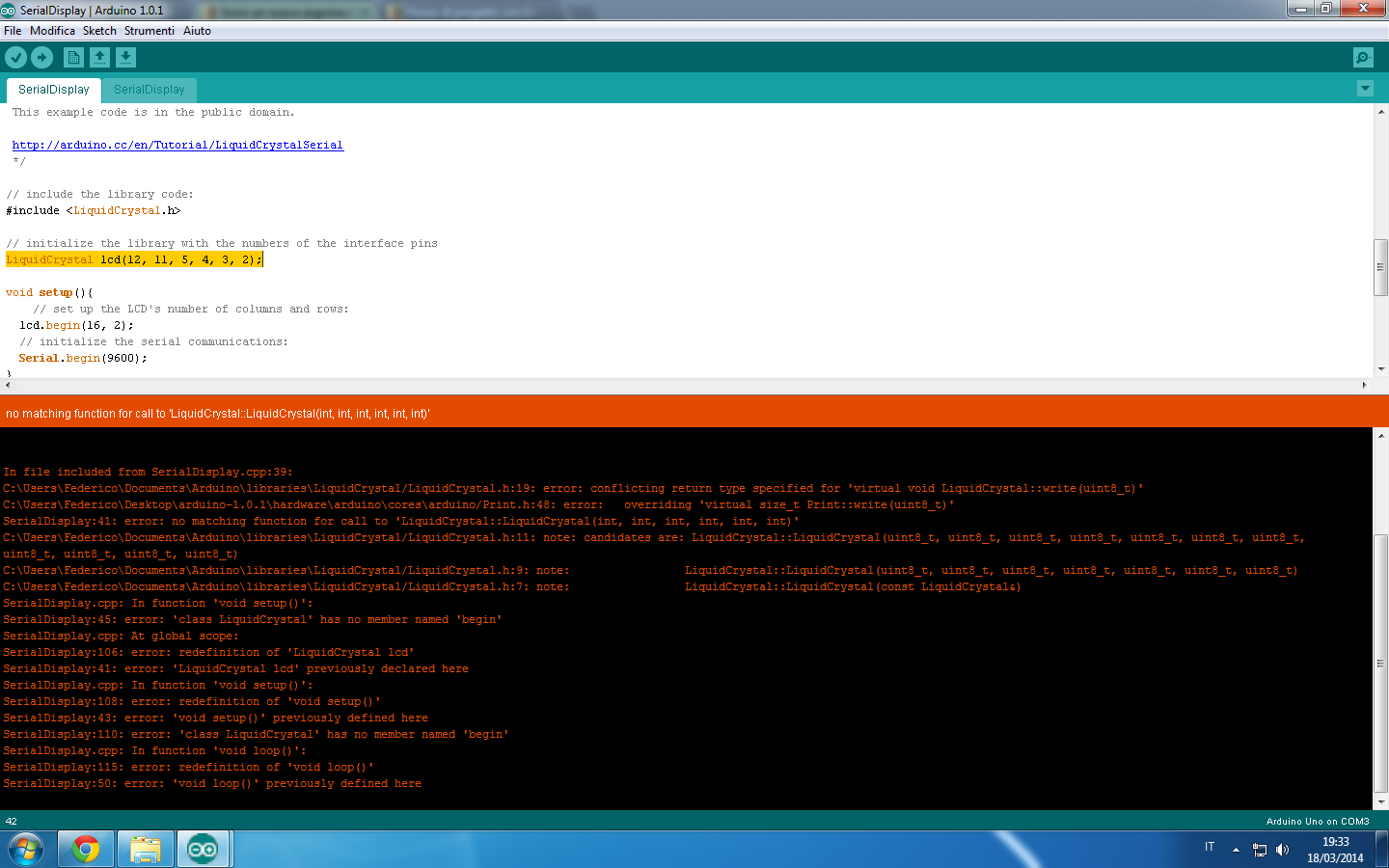
Task: Click the Verify sketch checkmark icon
Action: point(15,58)
